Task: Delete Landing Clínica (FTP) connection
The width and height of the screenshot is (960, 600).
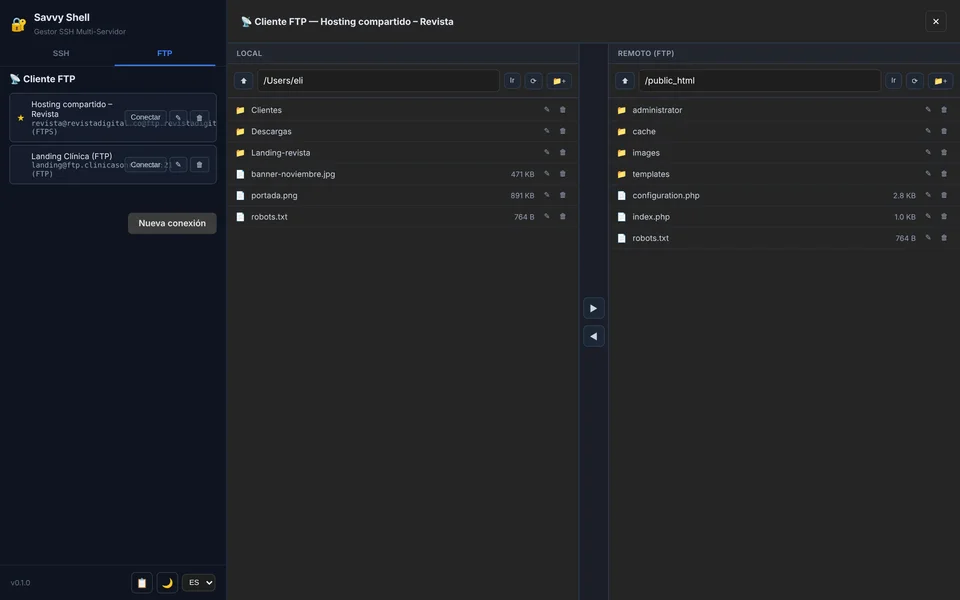Action: (x=199, y=165)
